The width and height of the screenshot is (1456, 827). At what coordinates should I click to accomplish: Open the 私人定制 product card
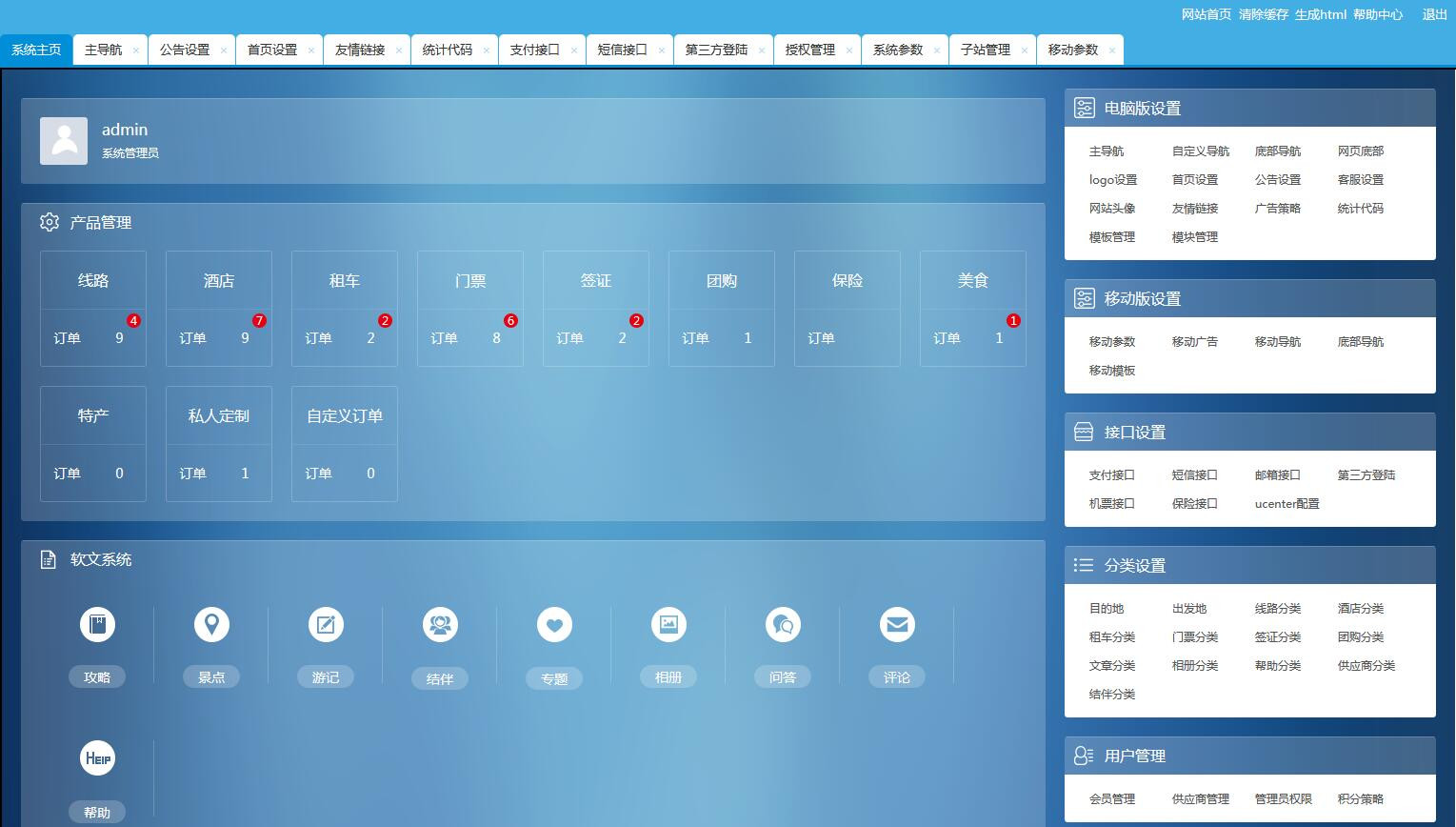coord(219,444)
